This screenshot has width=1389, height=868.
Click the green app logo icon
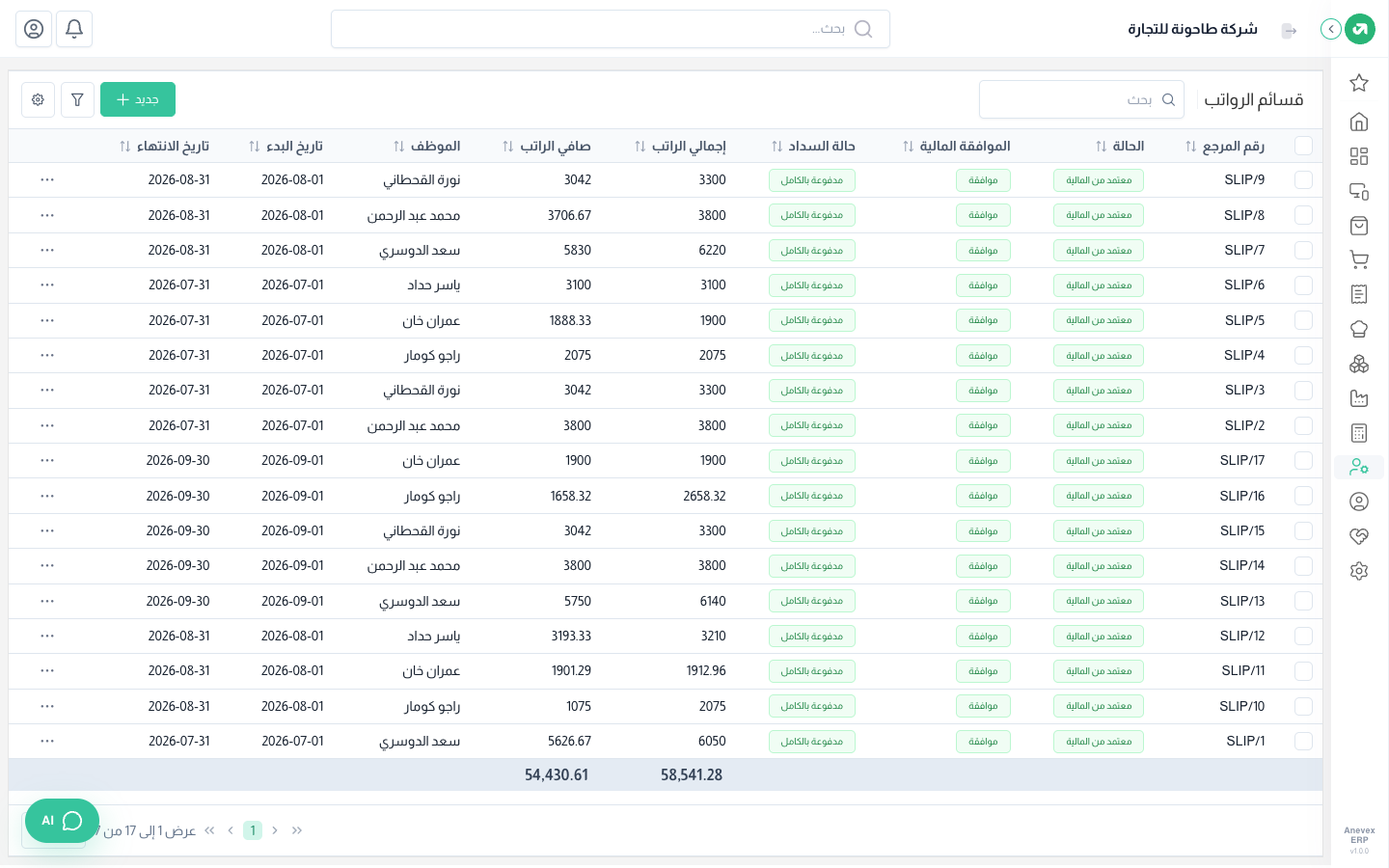coord(1360,29)
